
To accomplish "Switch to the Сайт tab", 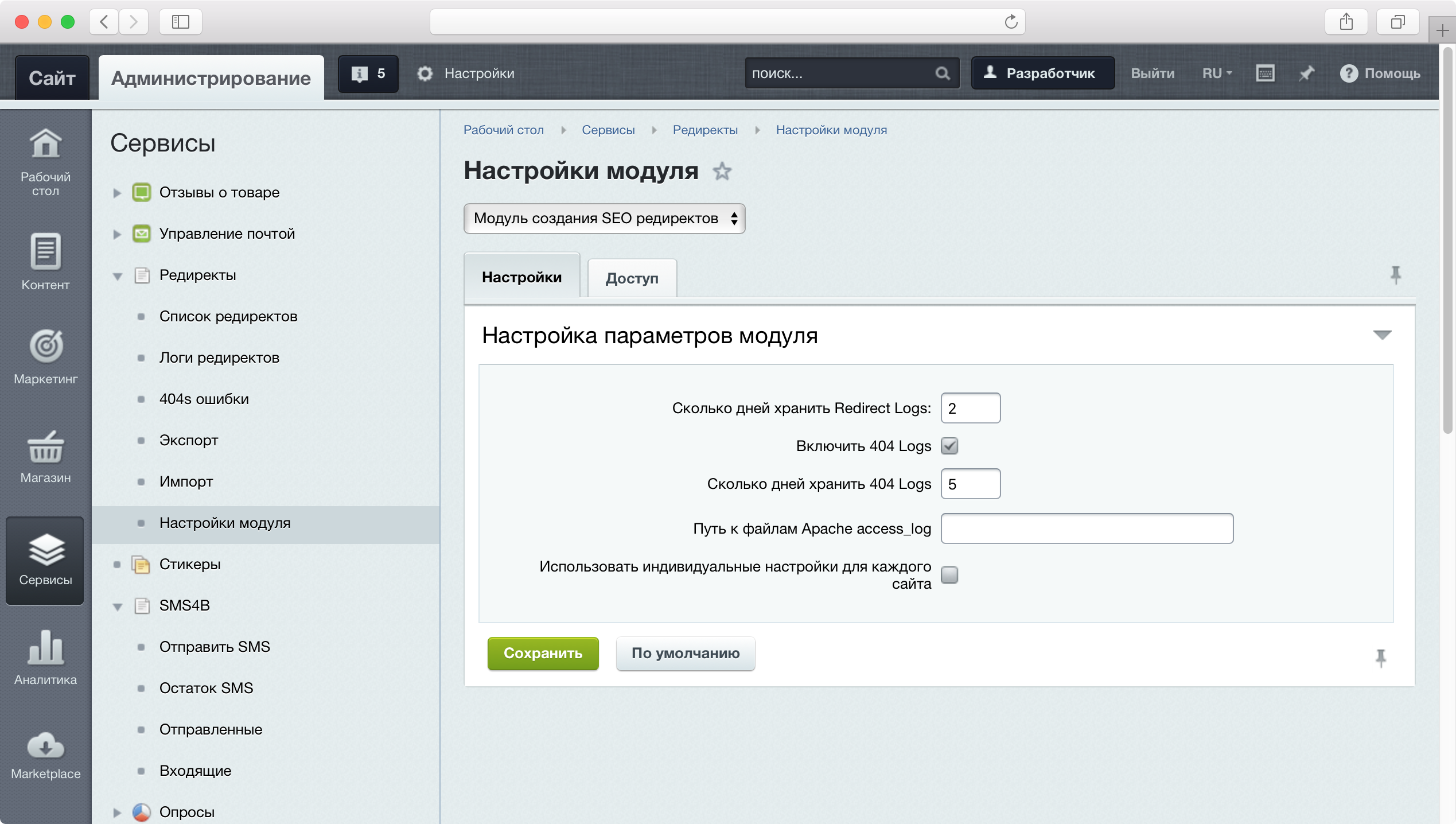I will coord(52,78).
